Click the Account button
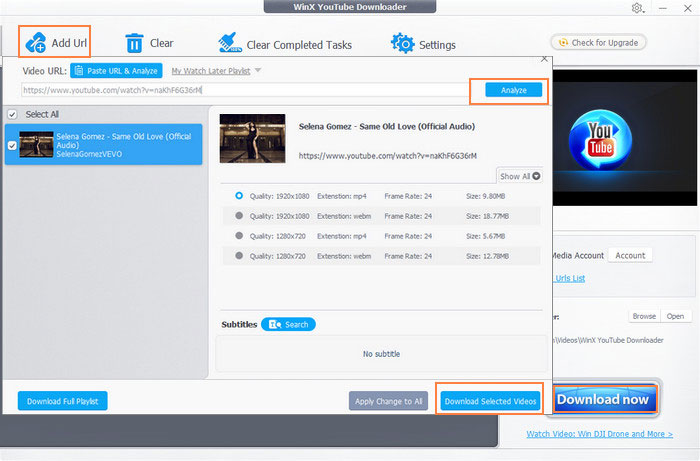Screen dimensions: 700x461 630,255
